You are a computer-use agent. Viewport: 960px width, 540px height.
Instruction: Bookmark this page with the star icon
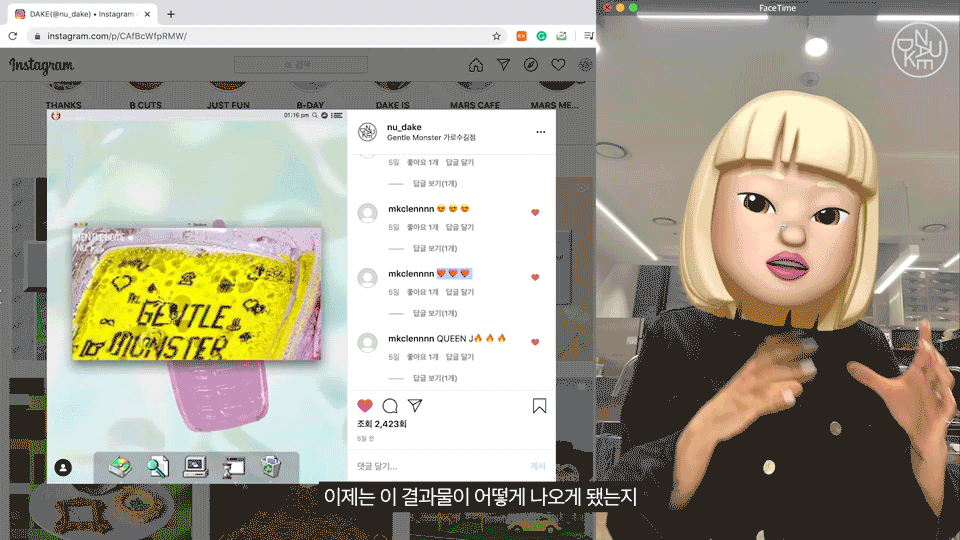(497, 36)
